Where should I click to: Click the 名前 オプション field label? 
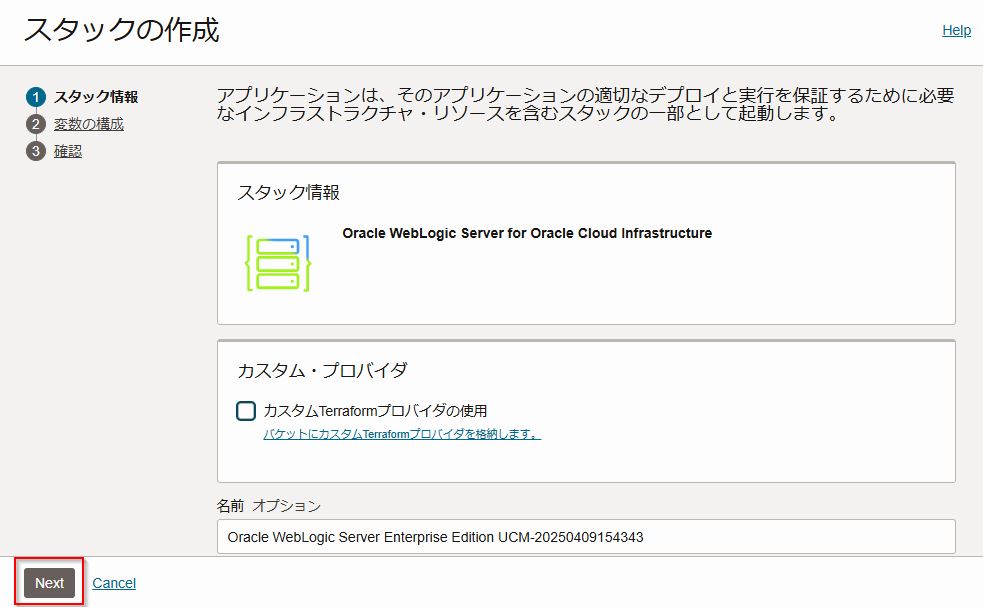[x=269, y=506]
